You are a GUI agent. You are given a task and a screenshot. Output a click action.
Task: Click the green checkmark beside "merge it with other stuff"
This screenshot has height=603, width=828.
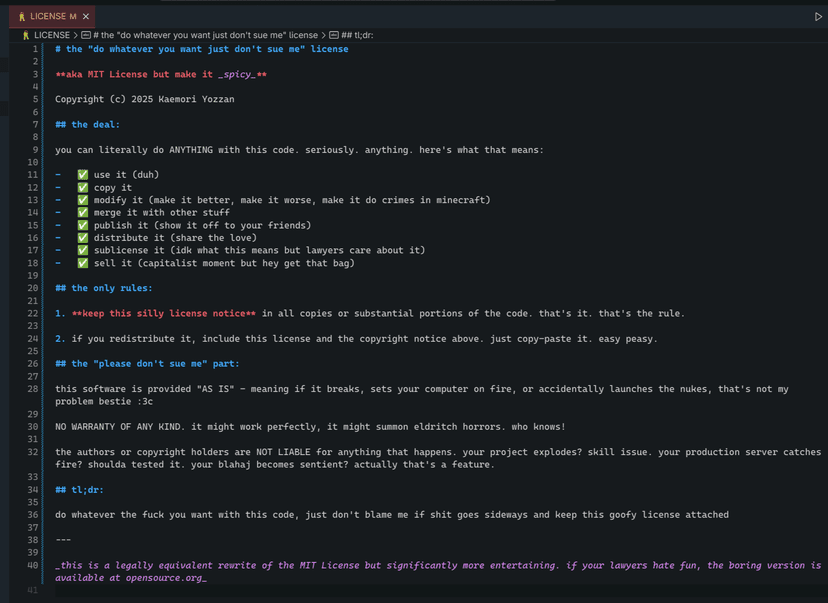pos(83,213)
